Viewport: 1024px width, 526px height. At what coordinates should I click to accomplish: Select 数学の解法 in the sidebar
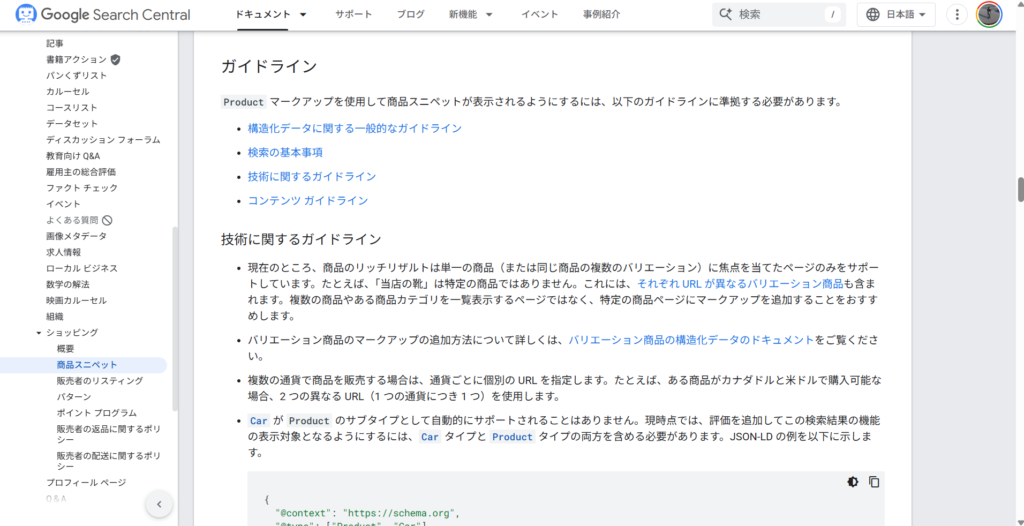67,284
